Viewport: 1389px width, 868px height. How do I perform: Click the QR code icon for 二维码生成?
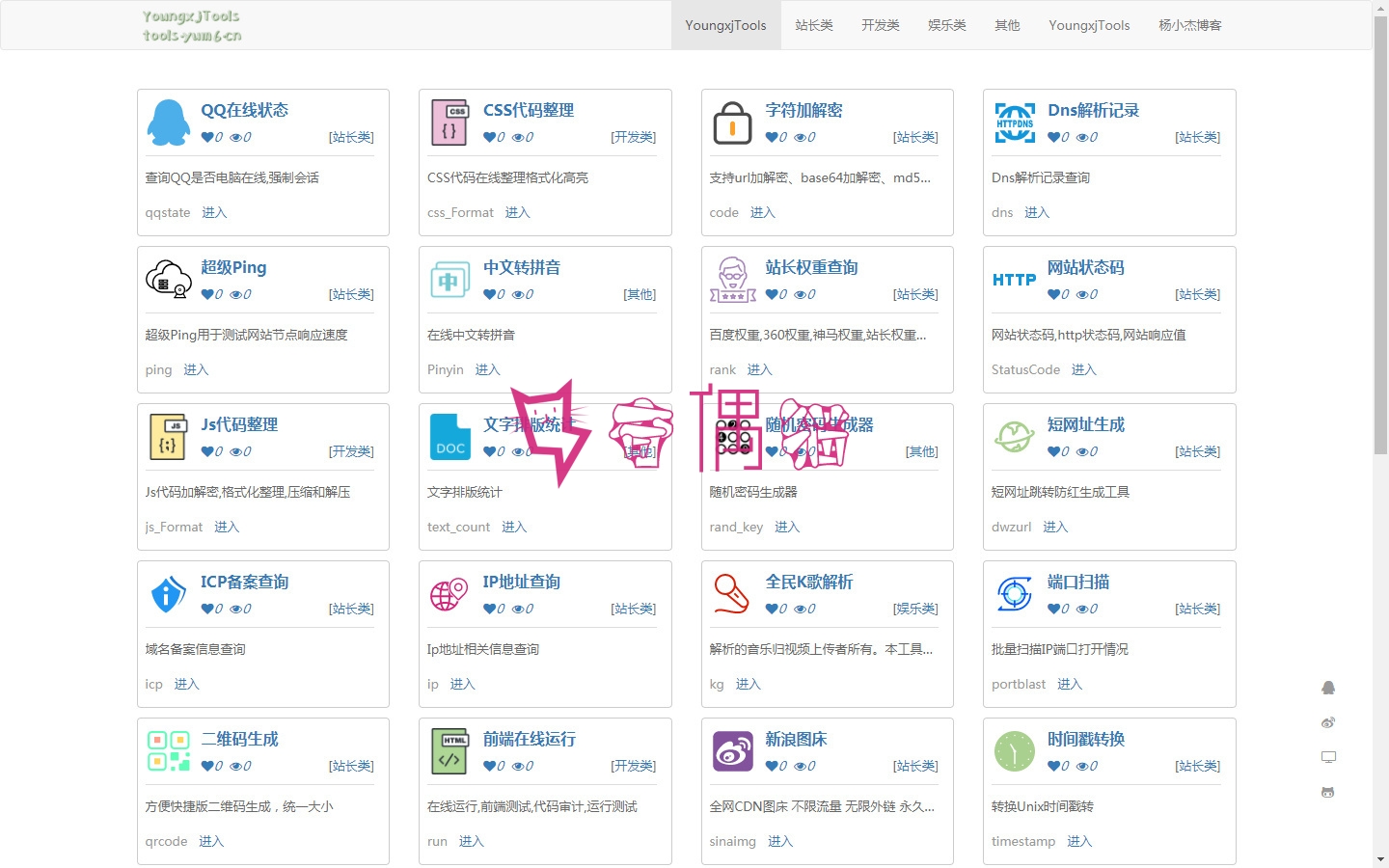tap(169, 751)
